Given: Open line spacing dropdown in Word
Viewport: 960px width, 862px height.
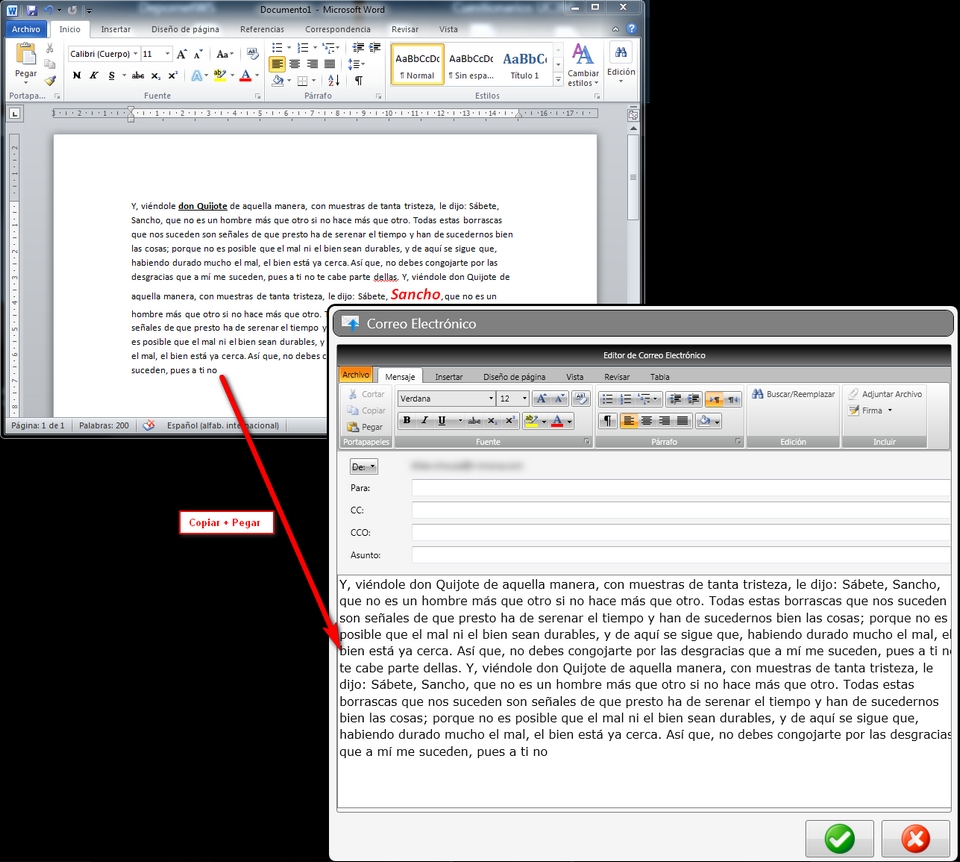Looking at the screenshot, I should click(x=356, y=64).
